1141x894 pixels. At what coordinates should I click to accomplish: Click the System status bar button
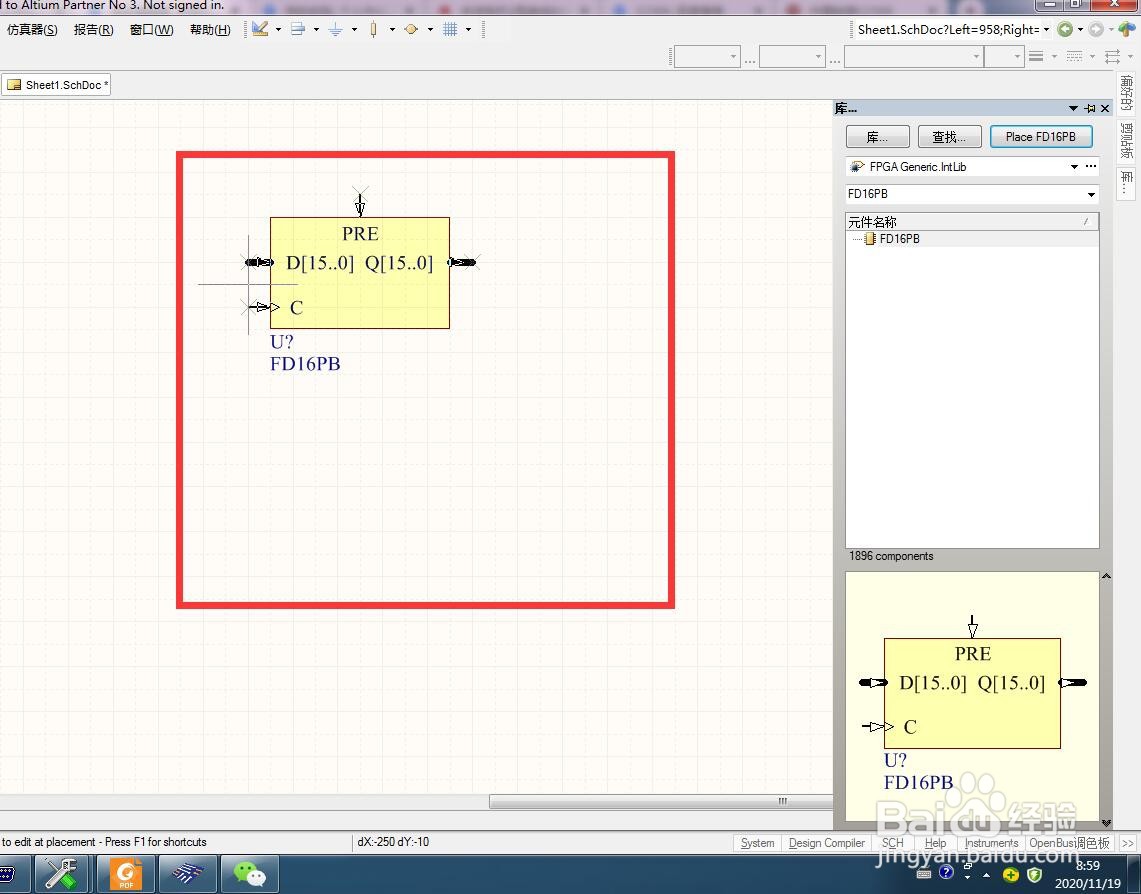click(758, 843)
